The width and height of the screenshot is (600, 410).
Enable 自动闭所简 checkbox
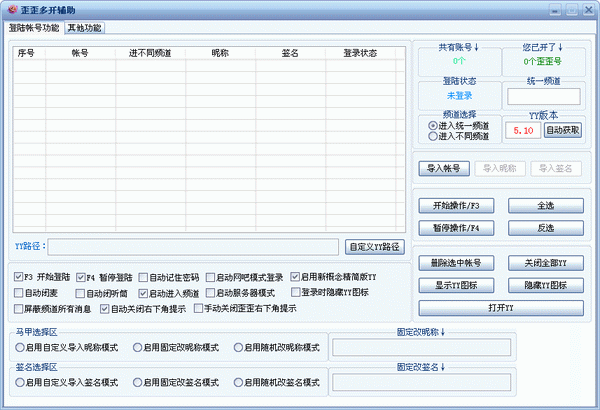80,293
